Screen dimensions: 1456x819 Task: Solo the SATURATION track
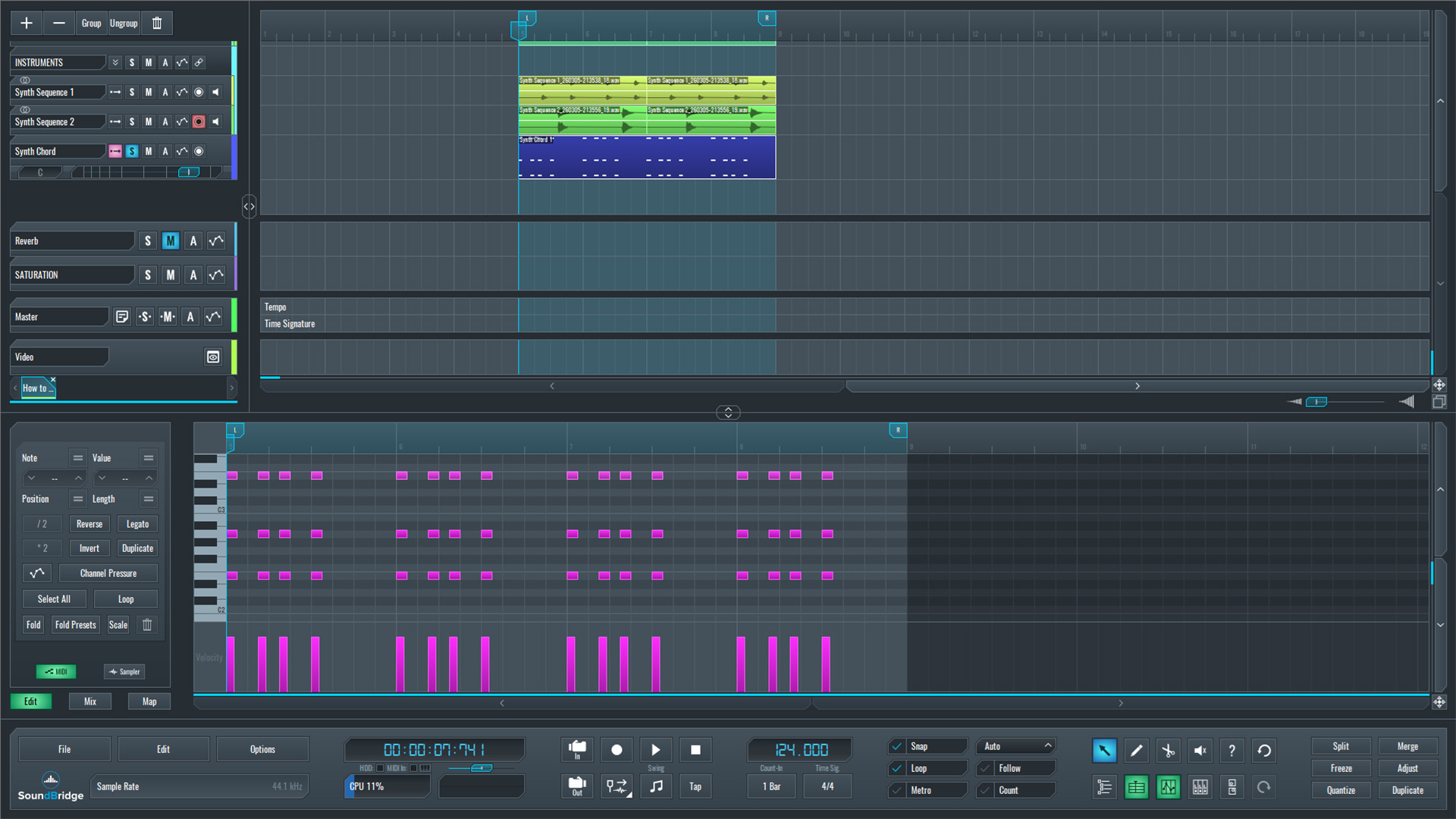point(148,275)
